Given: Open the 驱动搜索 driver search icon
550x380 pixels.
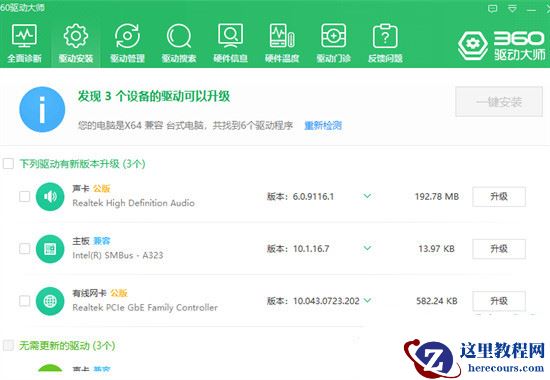Looking at the screenshot, I should coord(179,36).
